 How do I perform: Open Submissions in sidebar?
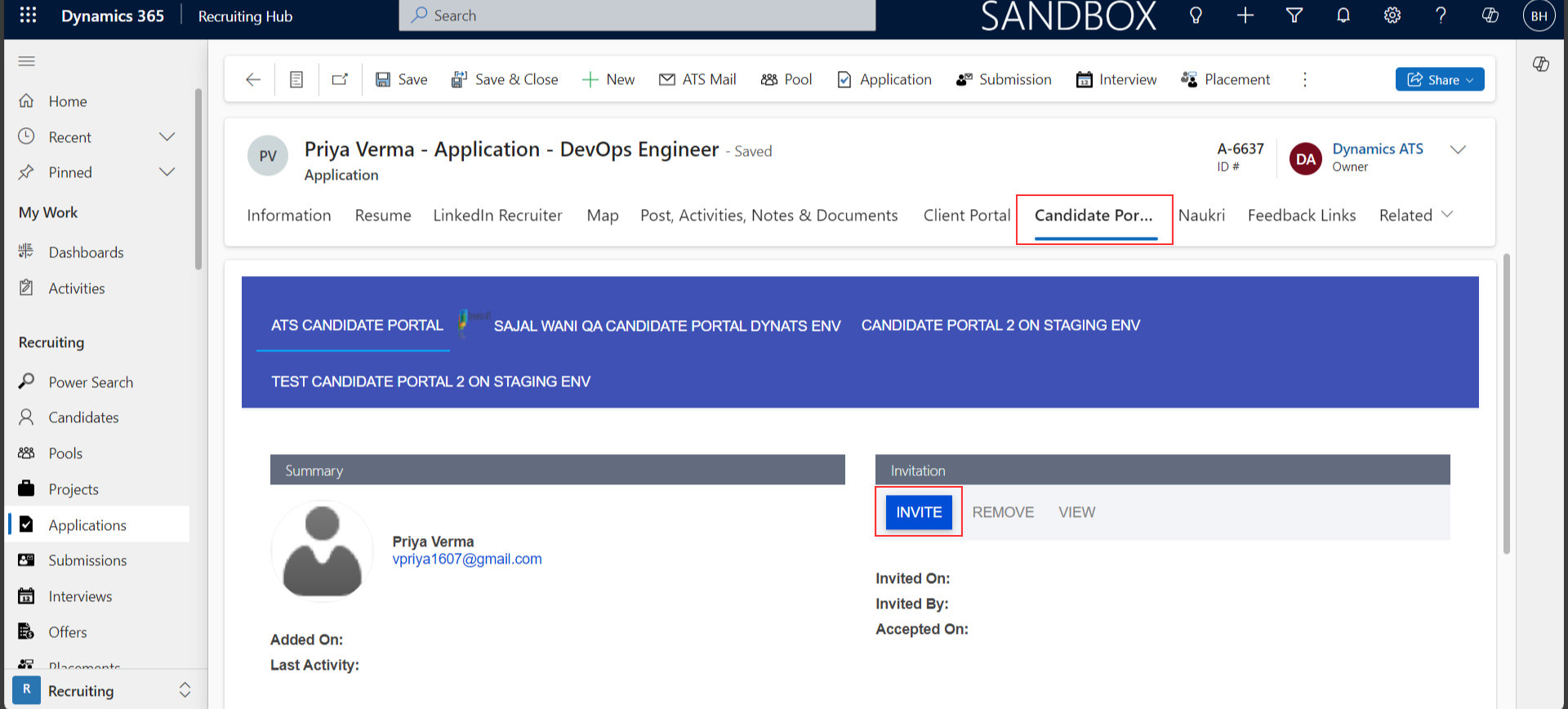[x=87, y=560]
